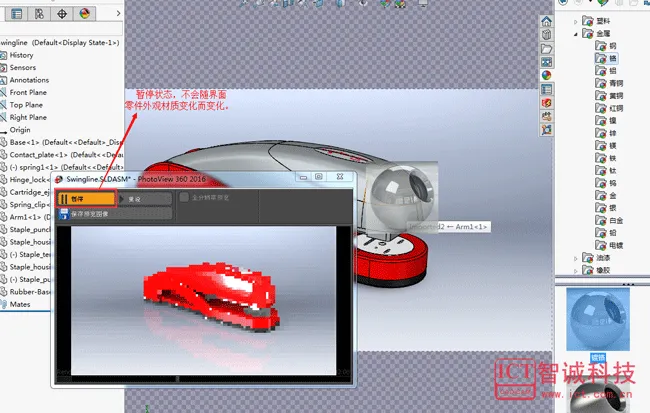Image resolution: width=650 pixels, height=413 pixels.
Task: Select the 铝 aluminum appearance folder
Action: pos(606,71)
